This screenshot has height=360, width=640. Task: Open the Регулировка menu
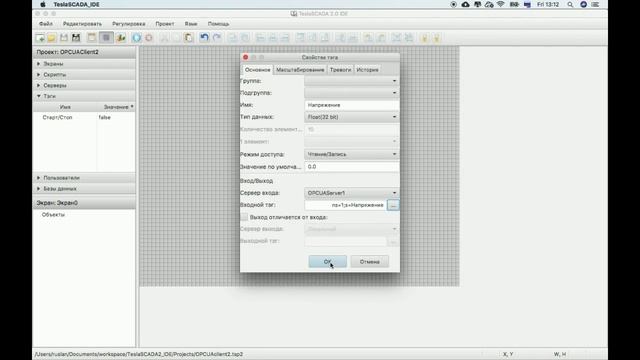click(129, 24)
